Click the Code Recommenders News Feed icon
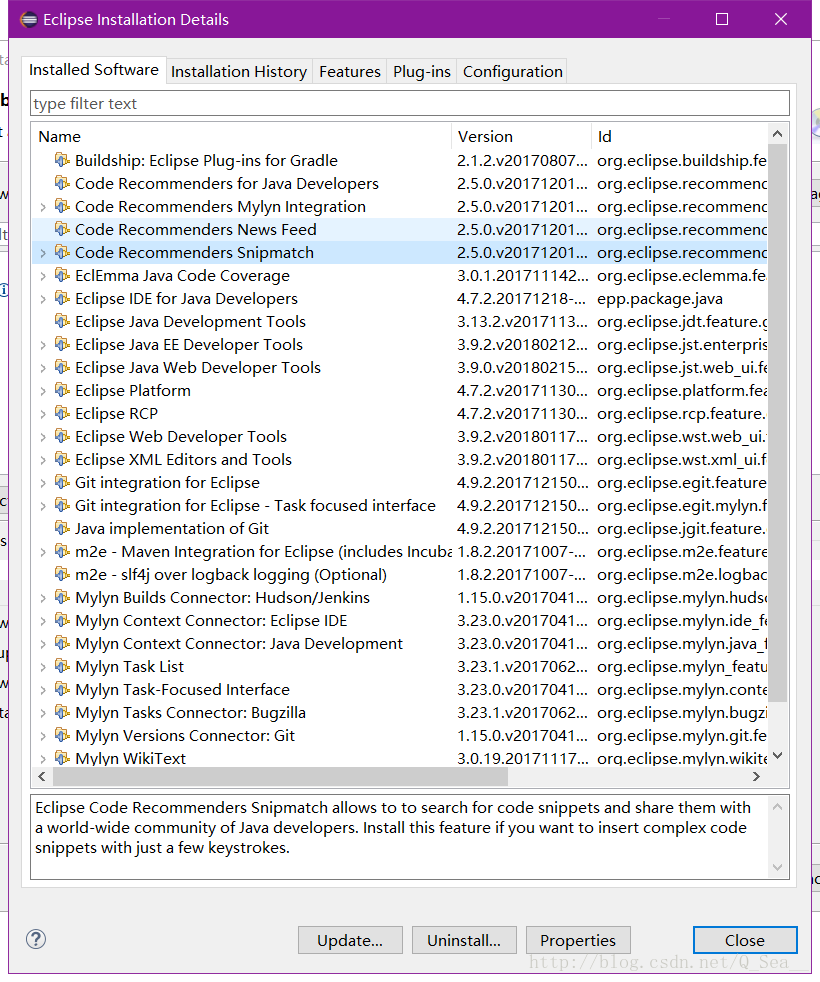This screenshot has height=982, width=820. click(x=62, y=229)
